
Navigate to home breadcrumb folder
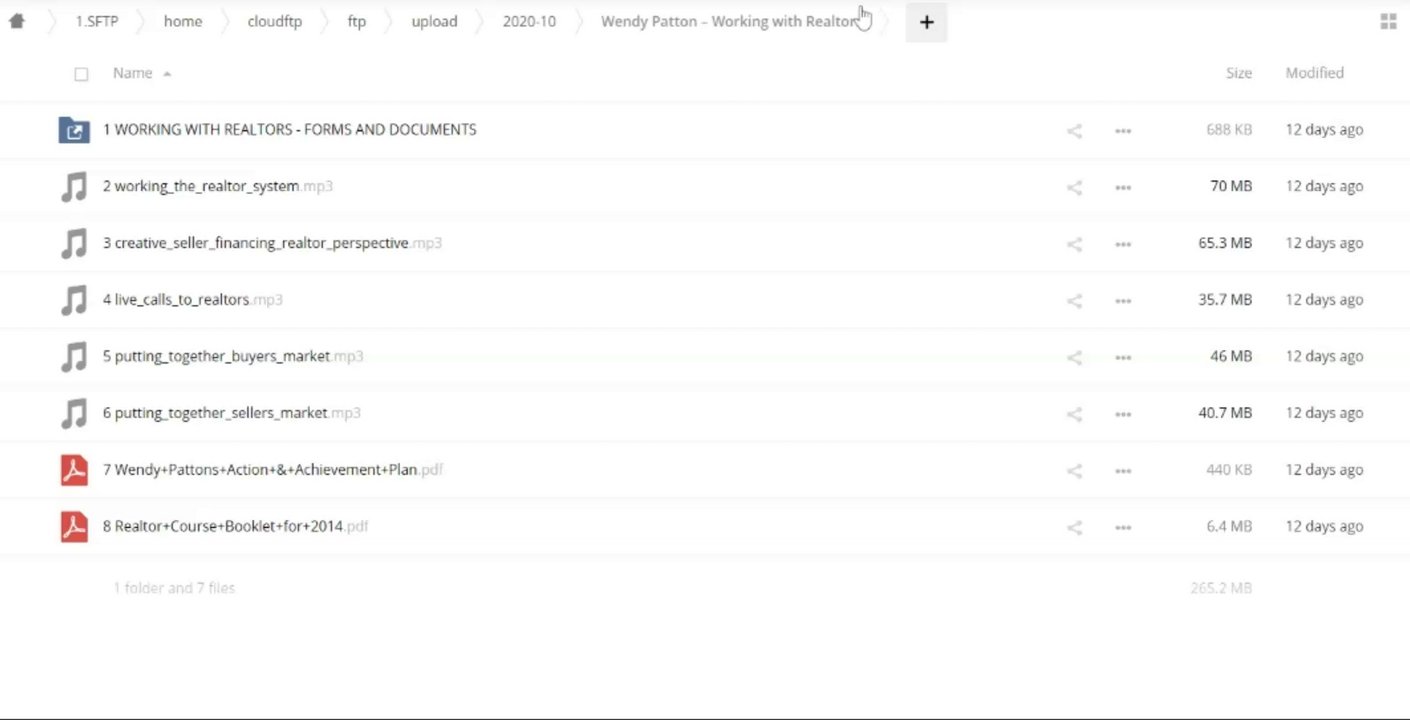coord(183,21)
